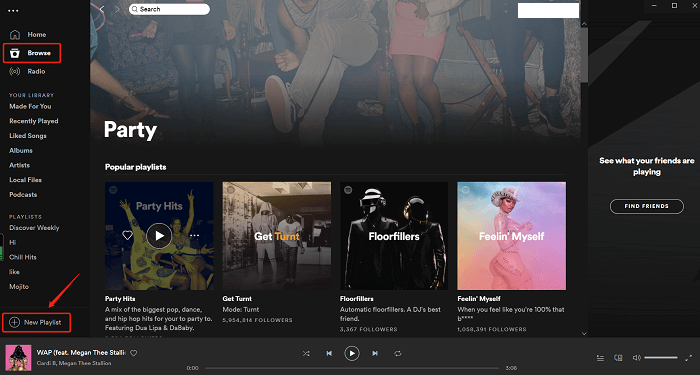Click the forward navigation arrow
The height and width of the screenshot is (375, 700).
pos(117,9)
